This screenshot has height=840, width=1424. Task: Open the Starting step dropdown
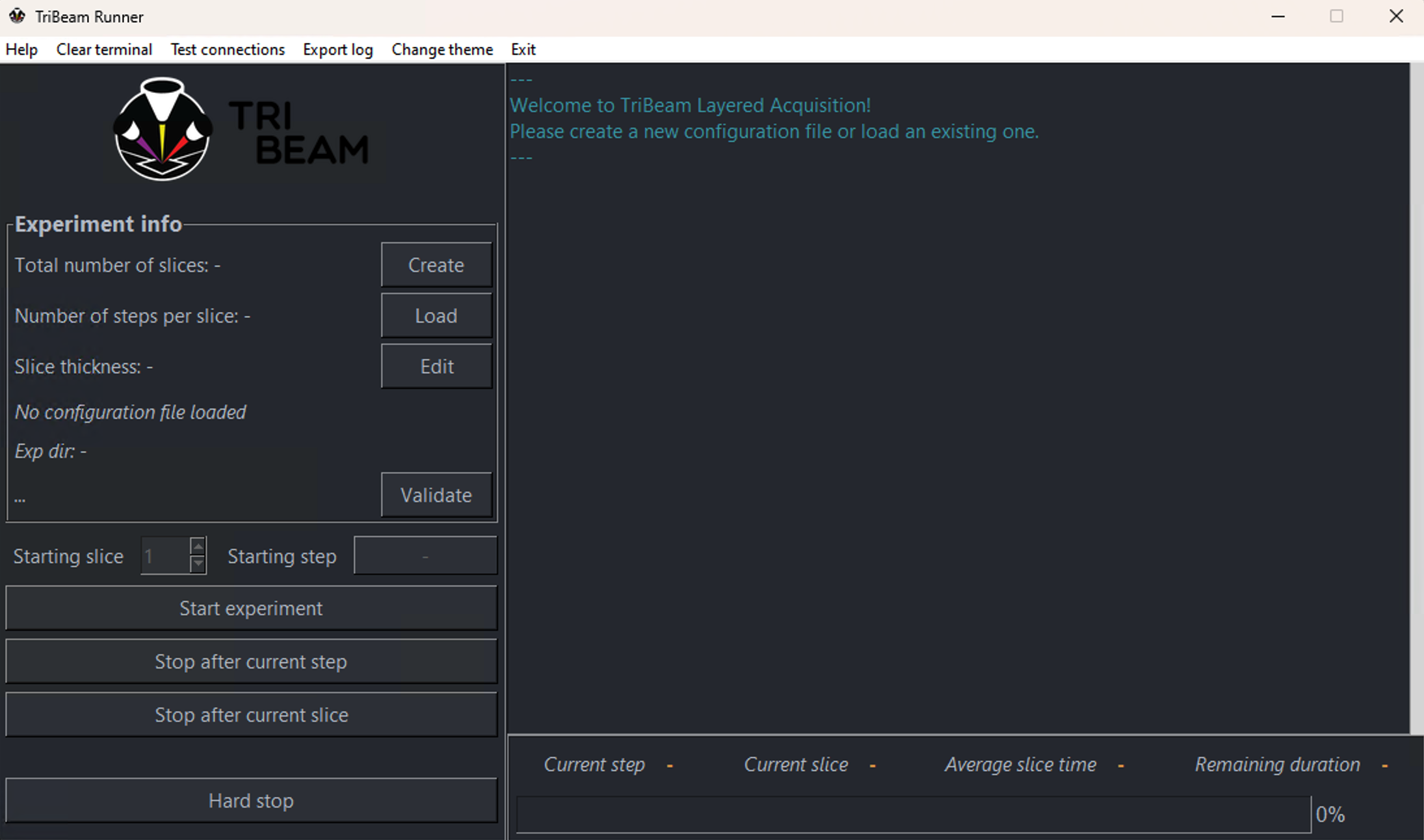point(425,556)
